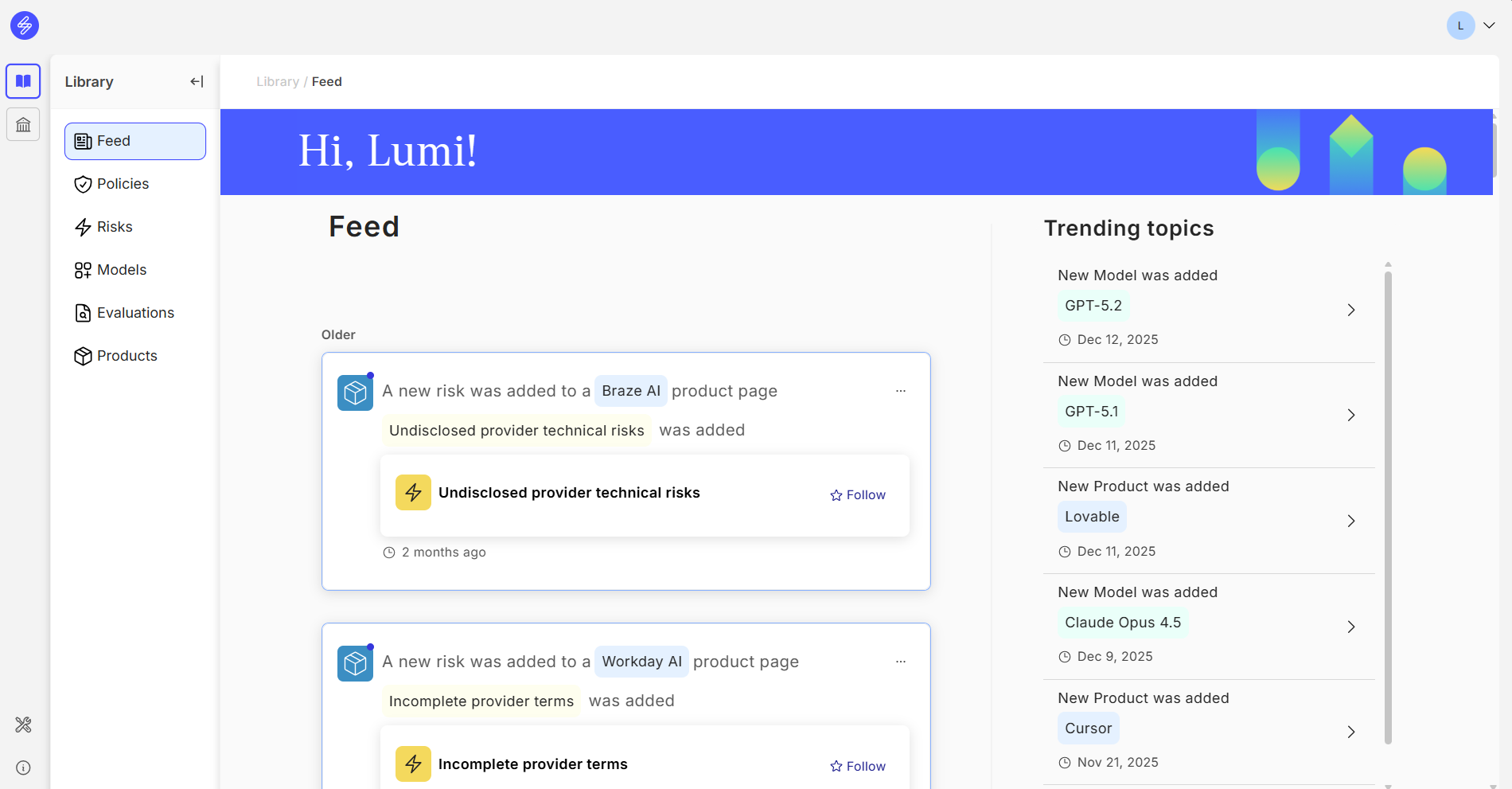The width and height of the screenshot is (1512, 789).
Task: Go to Policies in the sidebar
Action: coord(123,184)
